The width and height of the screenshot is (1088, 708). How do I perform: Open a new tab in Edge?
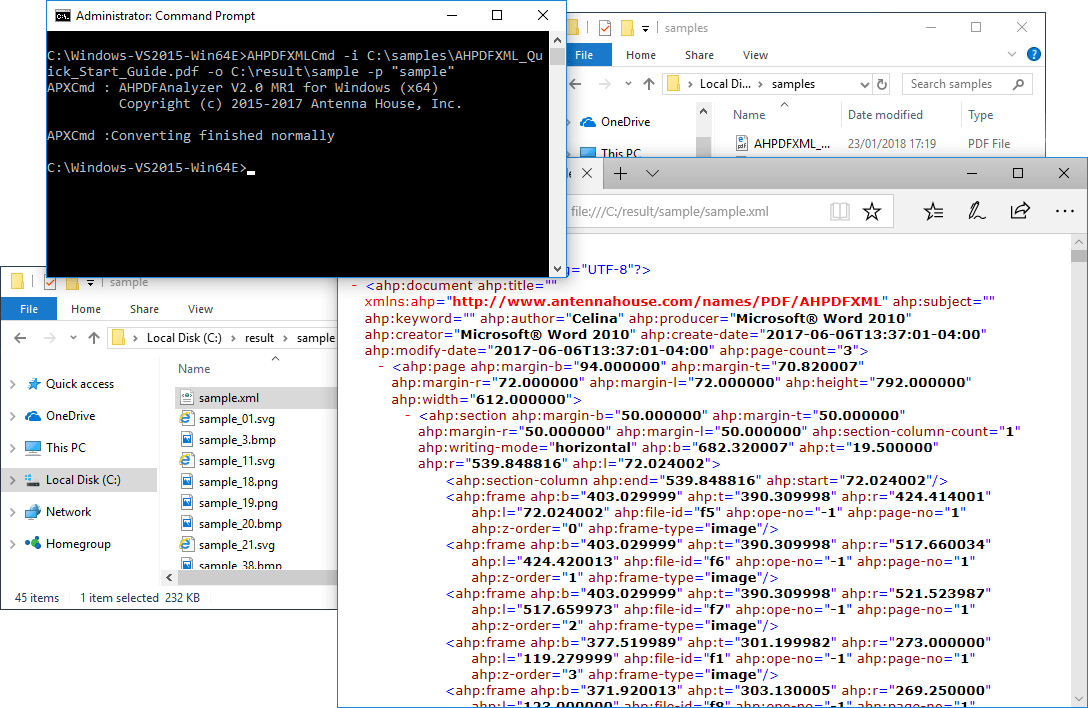click(620, 174)
